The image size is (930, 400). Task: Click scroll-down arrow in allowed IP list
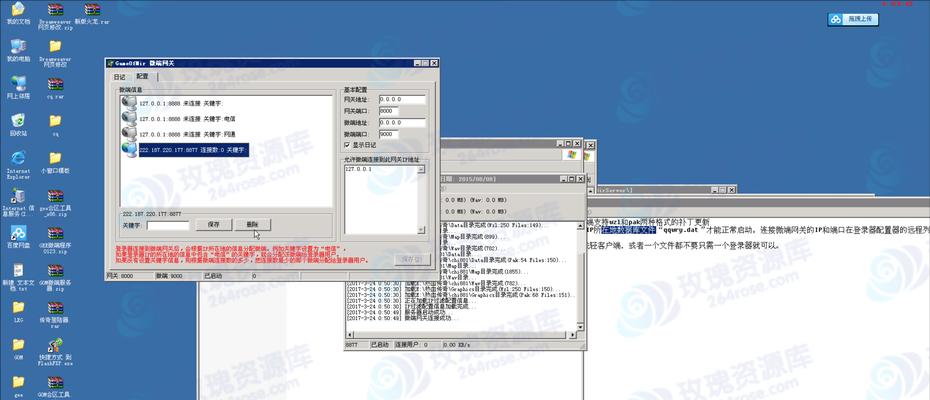click(421, 230)
